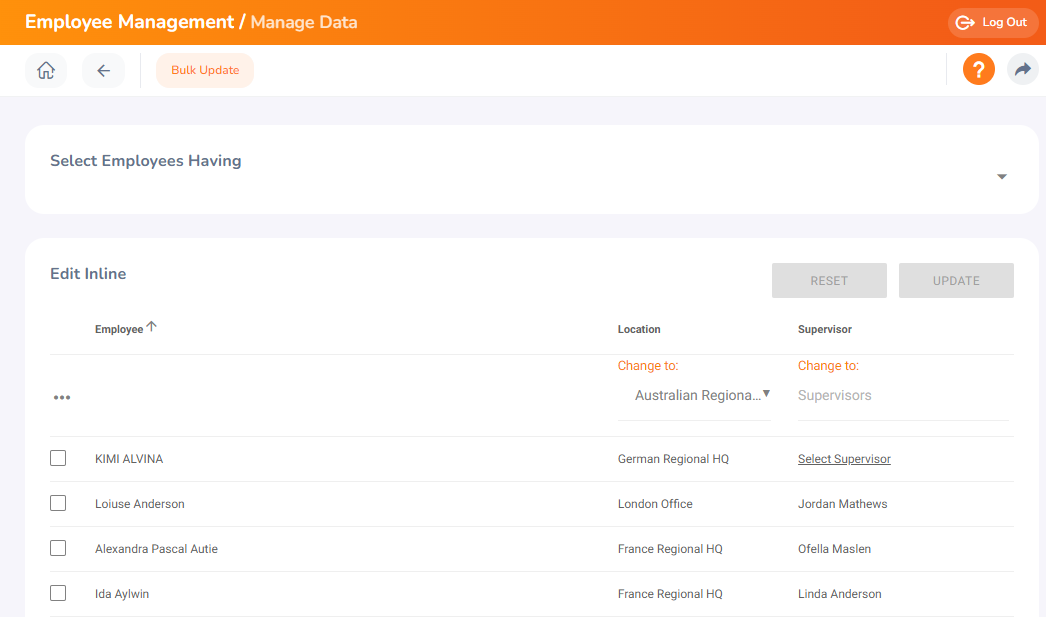The height and width of the screenshot is (617, 1046).
Task: Open the three-dots row options menu
Action: coord(62,397)
